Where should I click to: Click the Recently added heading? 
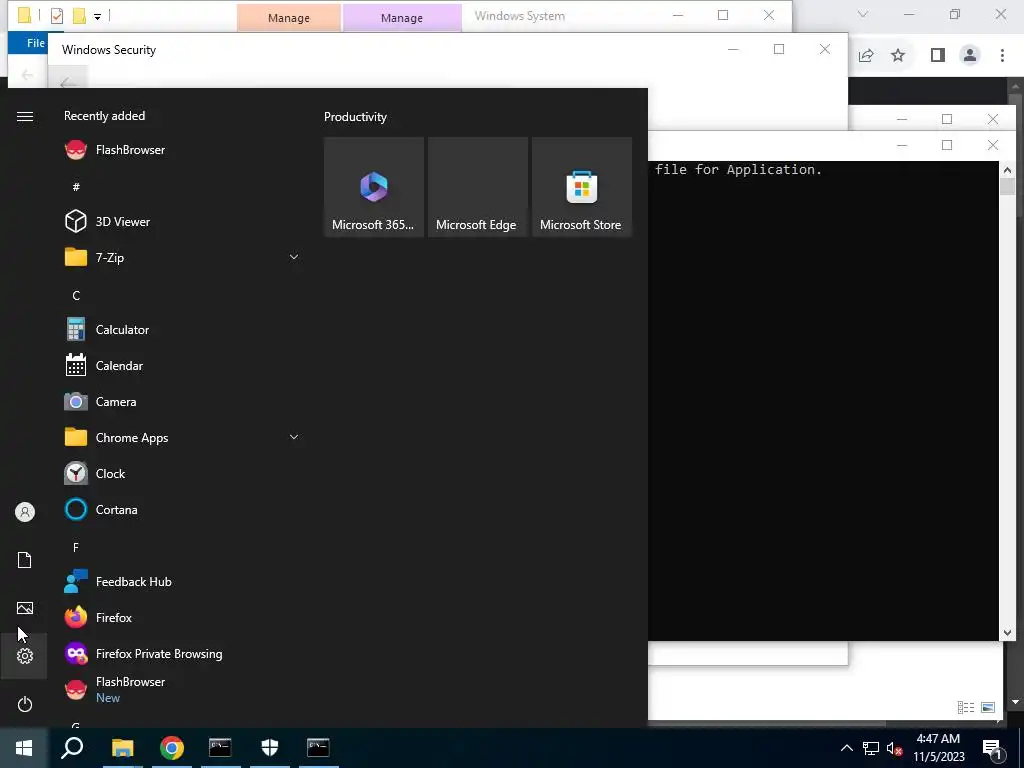(x=104, y=116)
